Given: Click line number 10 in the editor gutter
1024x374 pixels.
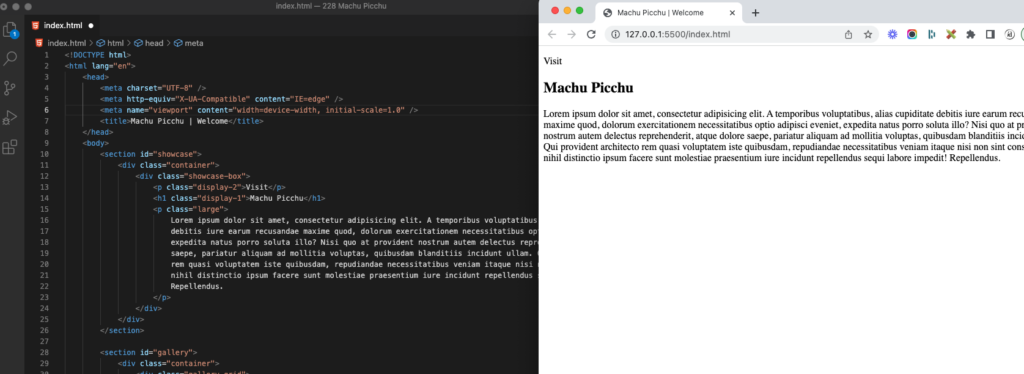Looking at the screenshot, I should pyautogui.click(x=44, y=154).
